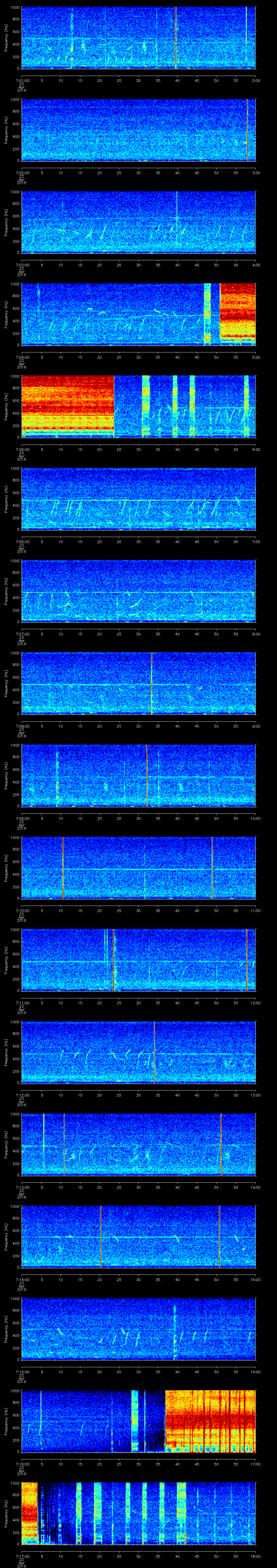Click the '7:04:00' start time label

[22, 357]
